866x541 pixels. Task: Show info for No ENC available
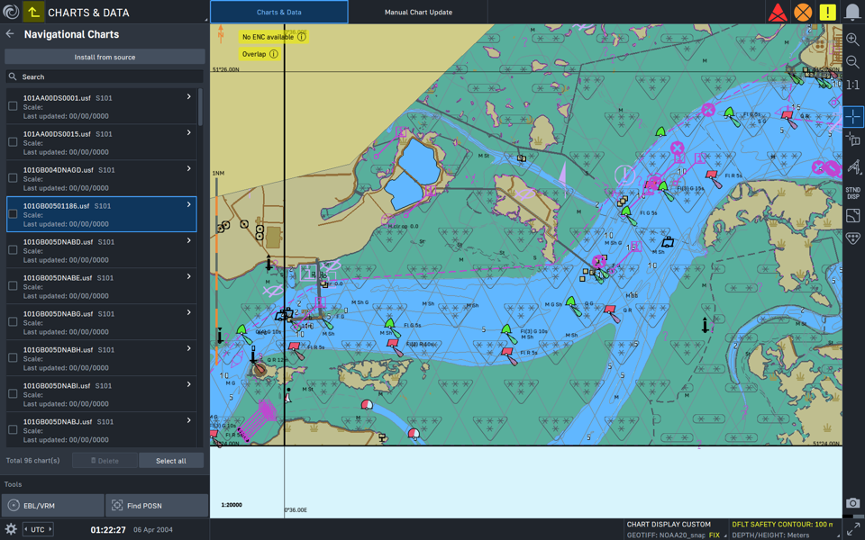coord(302,37)
